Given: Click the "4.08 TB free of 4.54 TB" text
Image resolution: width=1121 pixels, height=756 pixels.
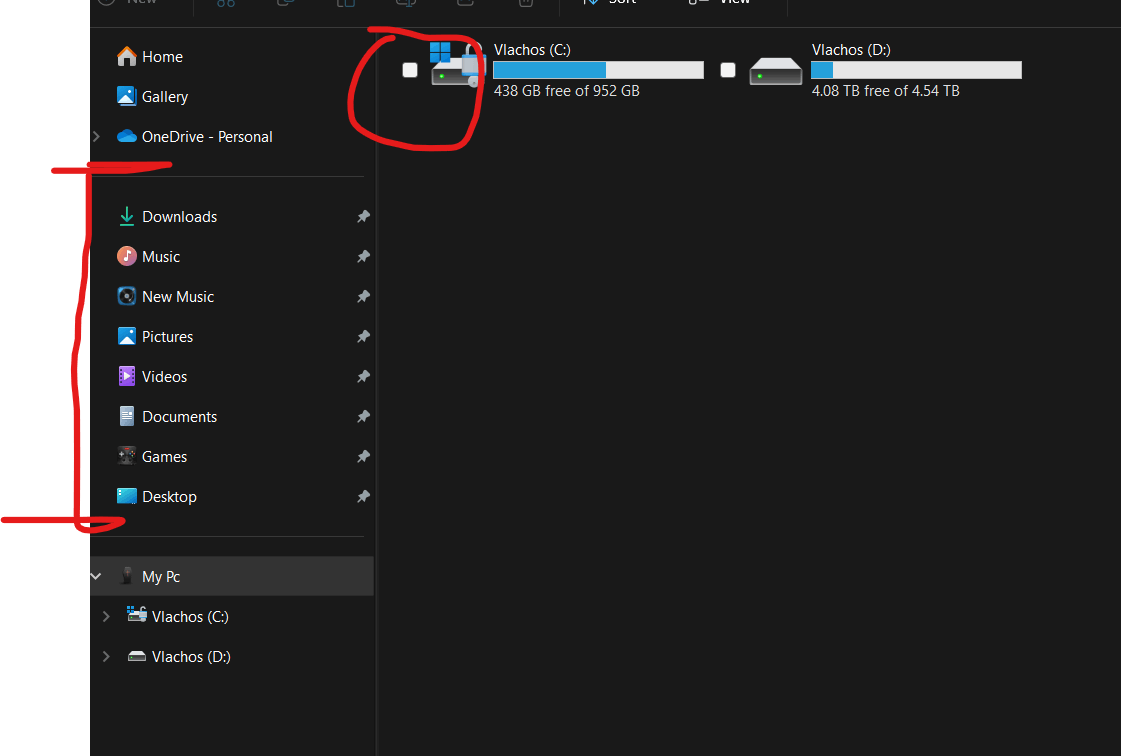Looking at the screenshot, I should (x=886, y=91).
